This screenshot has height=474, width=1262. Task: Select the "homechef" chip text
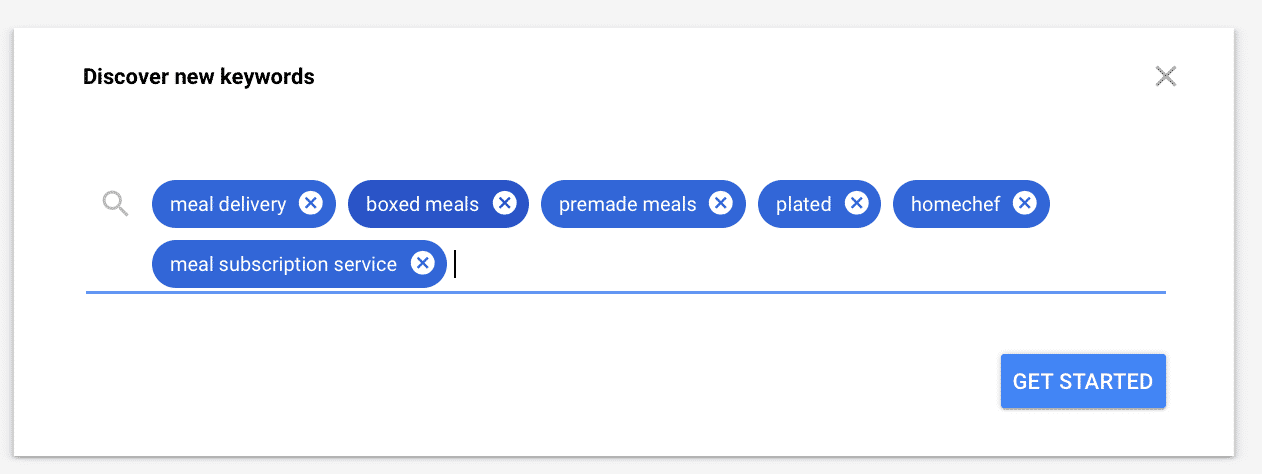(955, 204)
